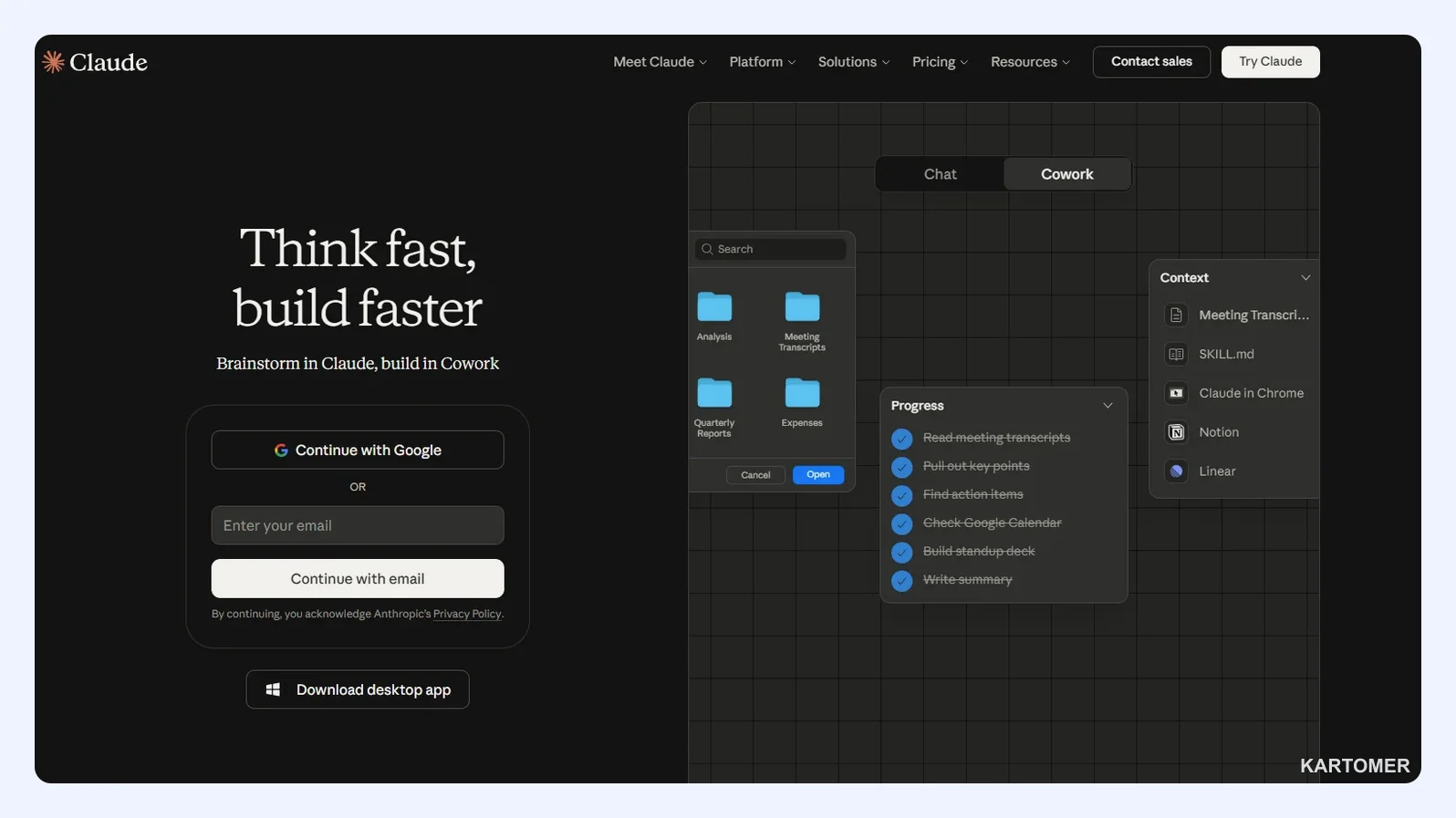Open the Privacy Policy link
The image size is (1456, 818).
tap(467, 614)
